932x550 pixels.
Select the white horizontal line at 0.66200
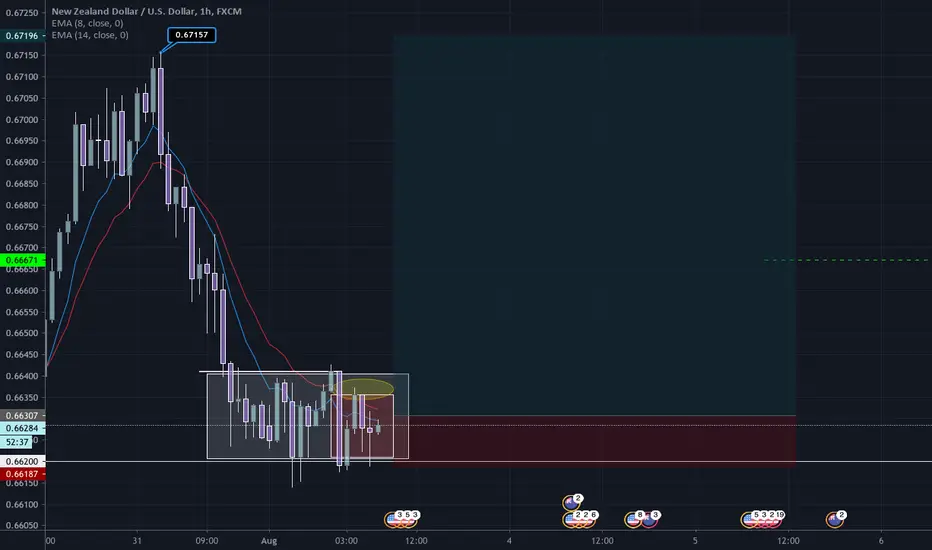coord(489,461)
